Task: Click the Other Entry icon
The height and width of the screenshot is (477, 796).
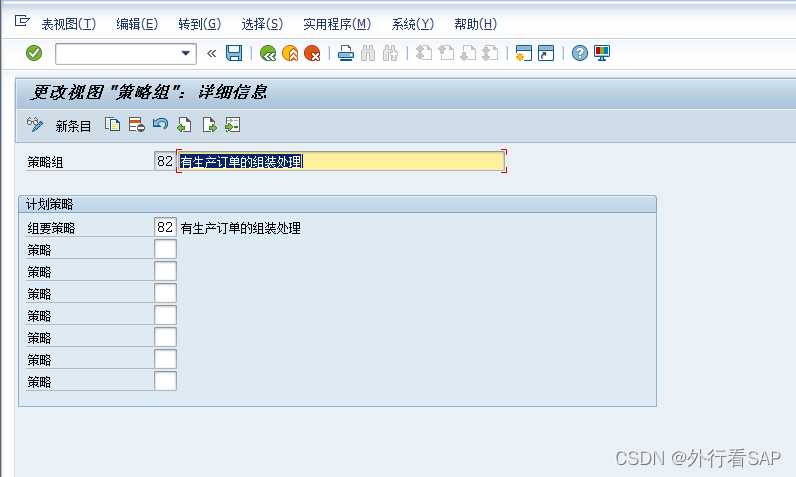Action: [x=233, y=125]
